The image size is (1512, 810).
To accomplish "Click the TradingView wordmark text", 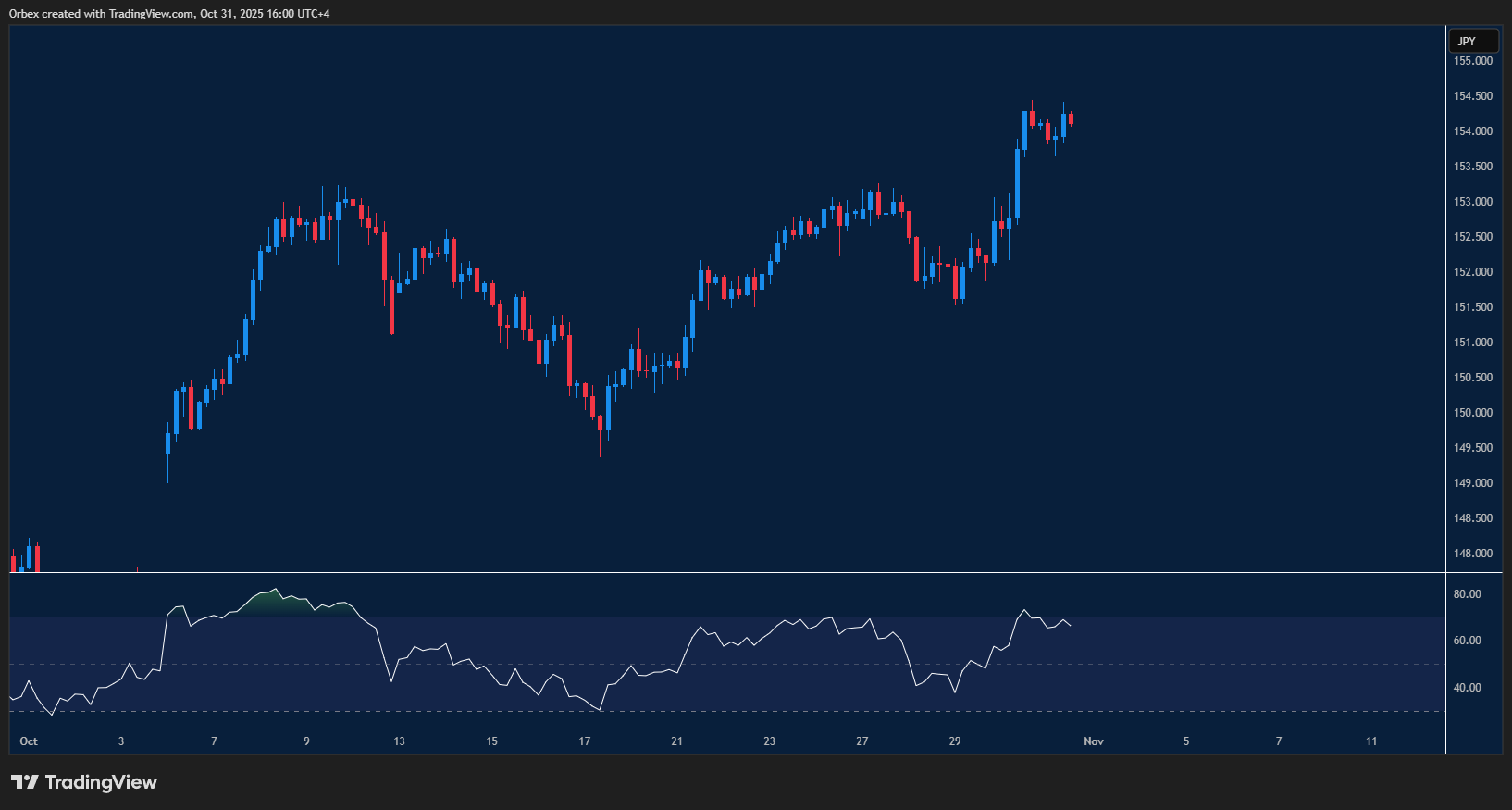I will click(101, 782).
